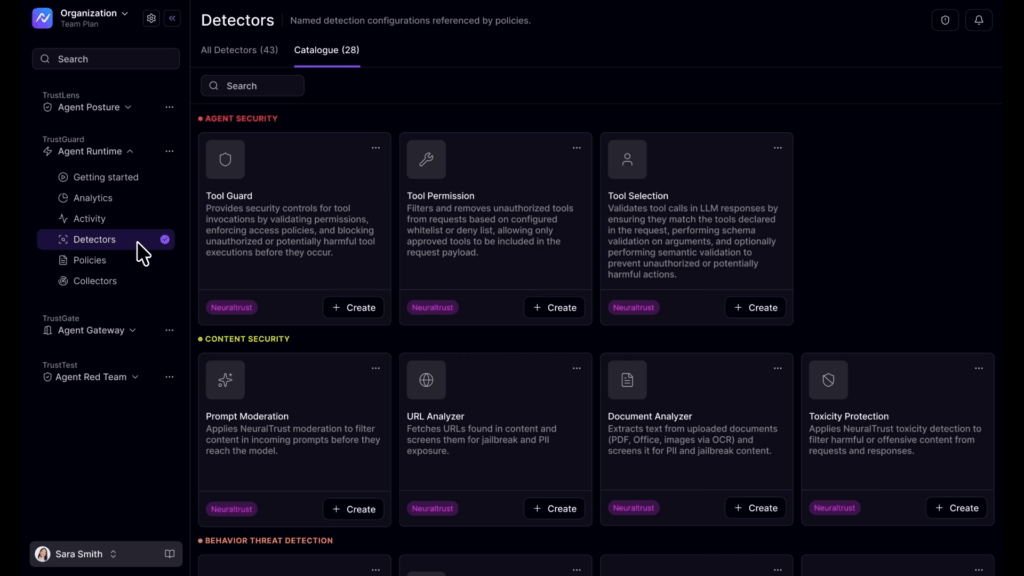Open Policies in sidebar
The height and width of the screenshot is (576, 1024).
point(89,260)
